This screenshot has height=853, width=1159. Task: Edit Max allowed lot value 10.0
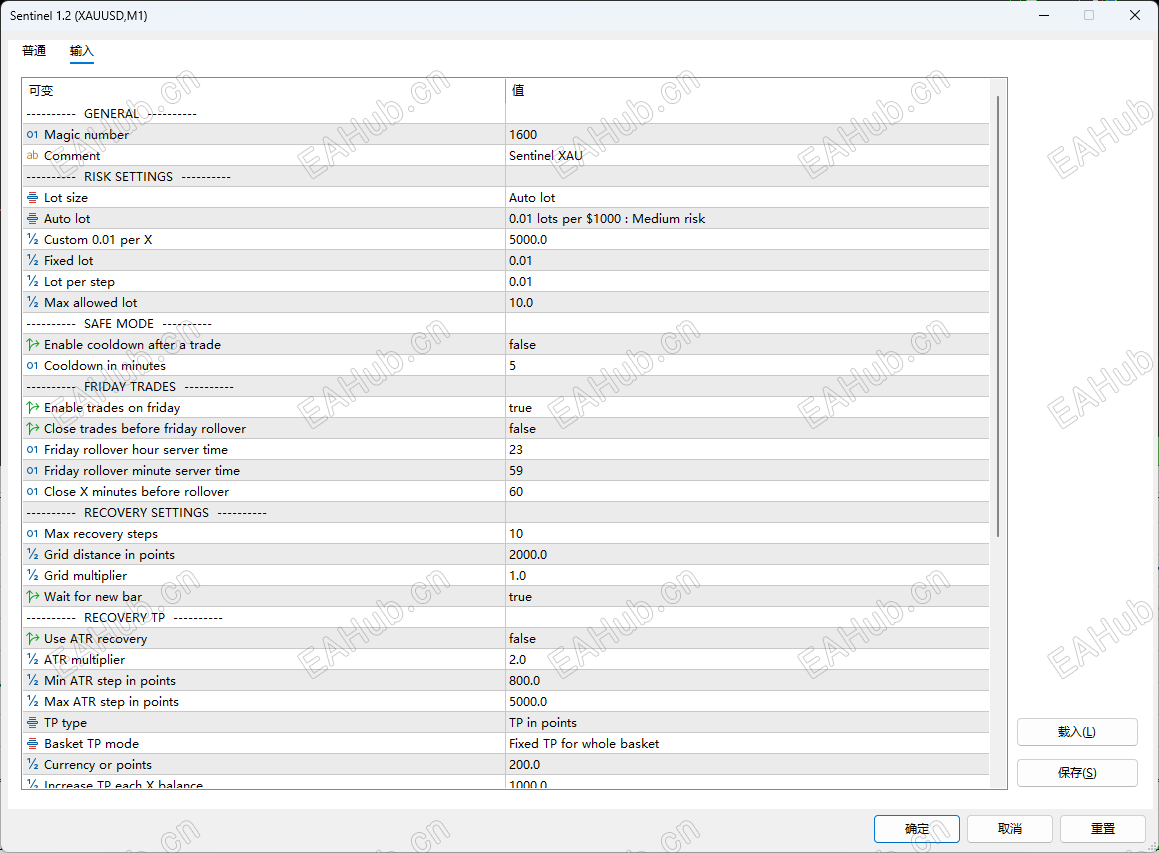(x=747, y=302)
